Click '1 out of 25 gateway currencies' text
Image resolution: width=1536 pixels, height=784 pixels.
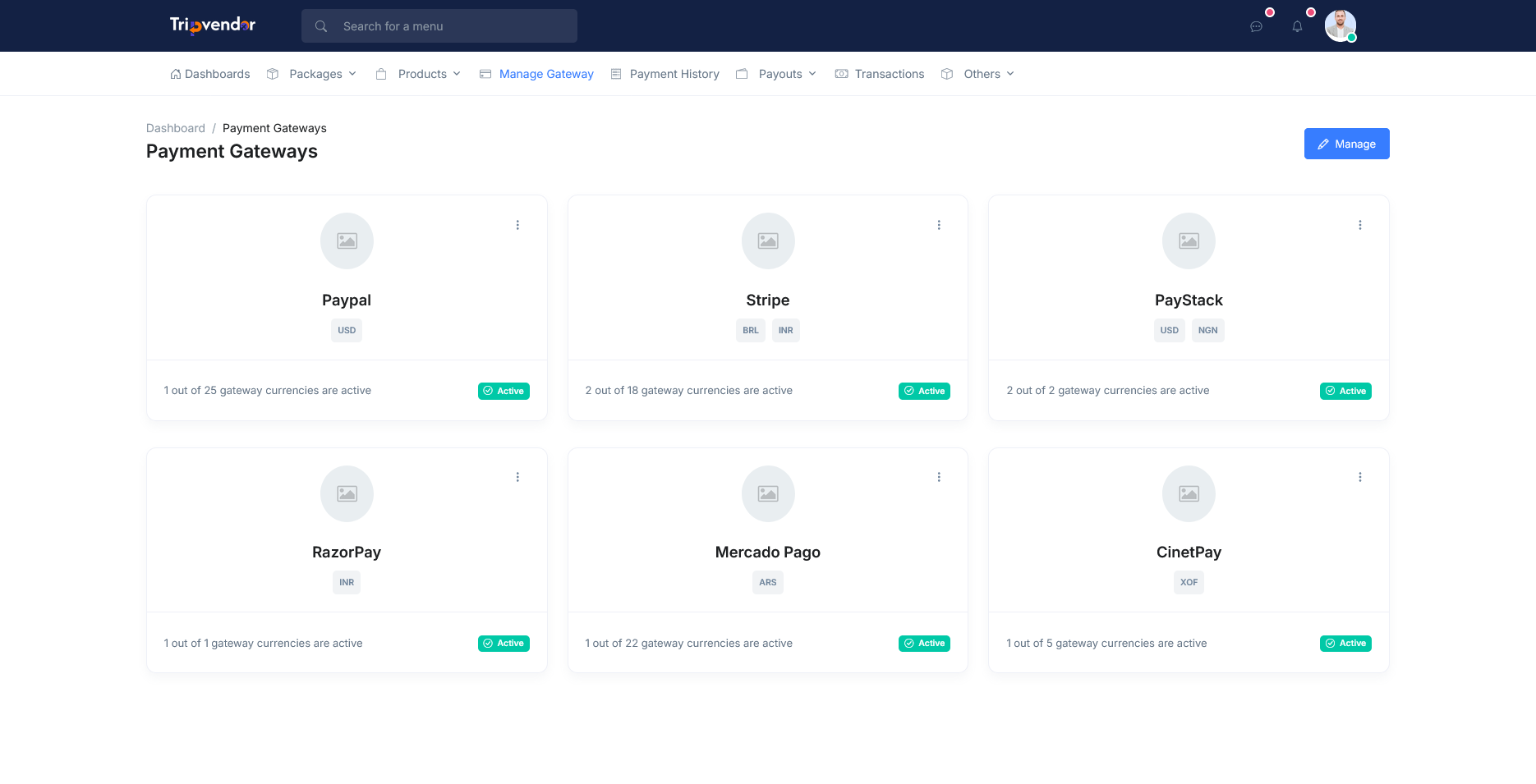[268, 391]
